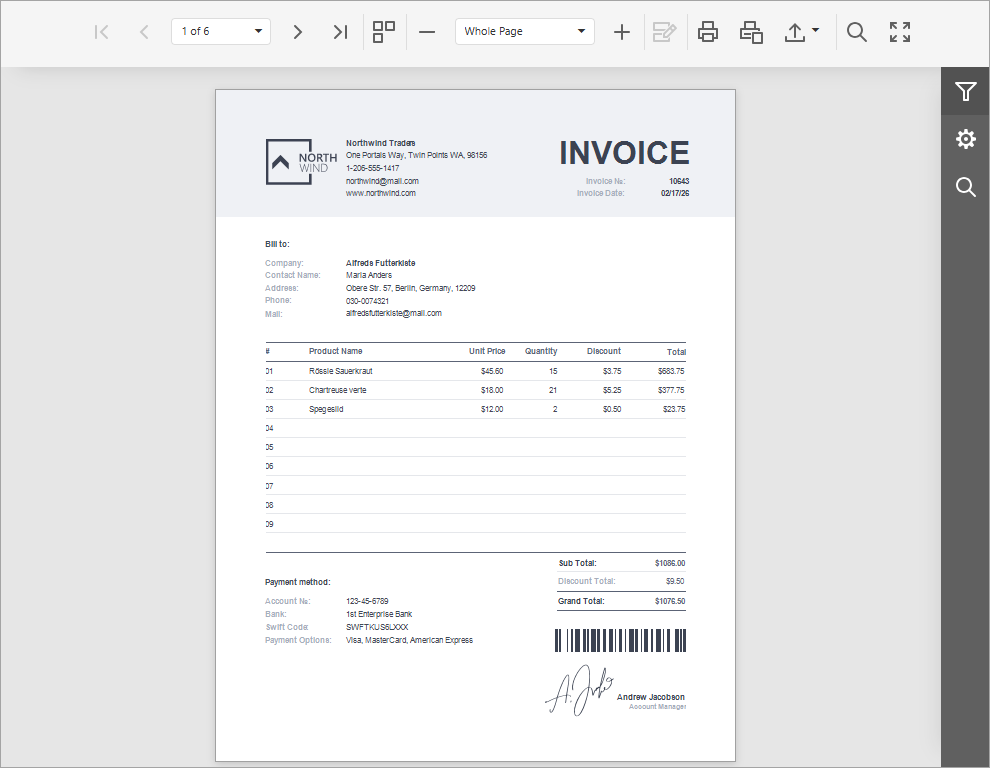Click the Product Name column header
This screenshot has height=768, width=990.
335,351
